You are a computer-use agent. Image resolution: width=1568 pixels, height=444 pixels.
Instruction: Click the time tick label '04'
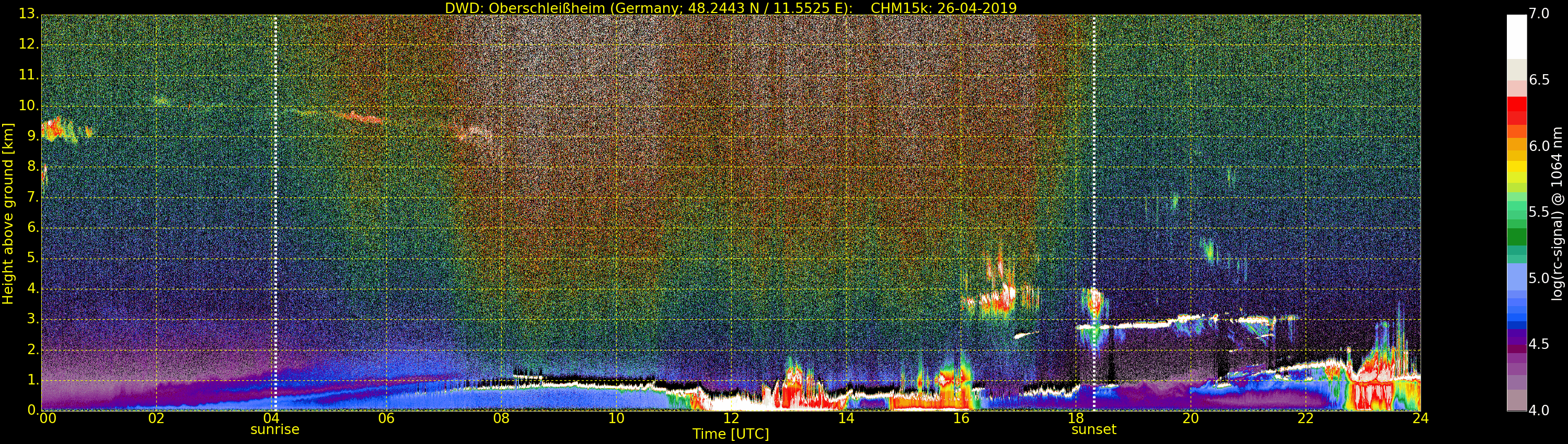(x=271, y=418)
